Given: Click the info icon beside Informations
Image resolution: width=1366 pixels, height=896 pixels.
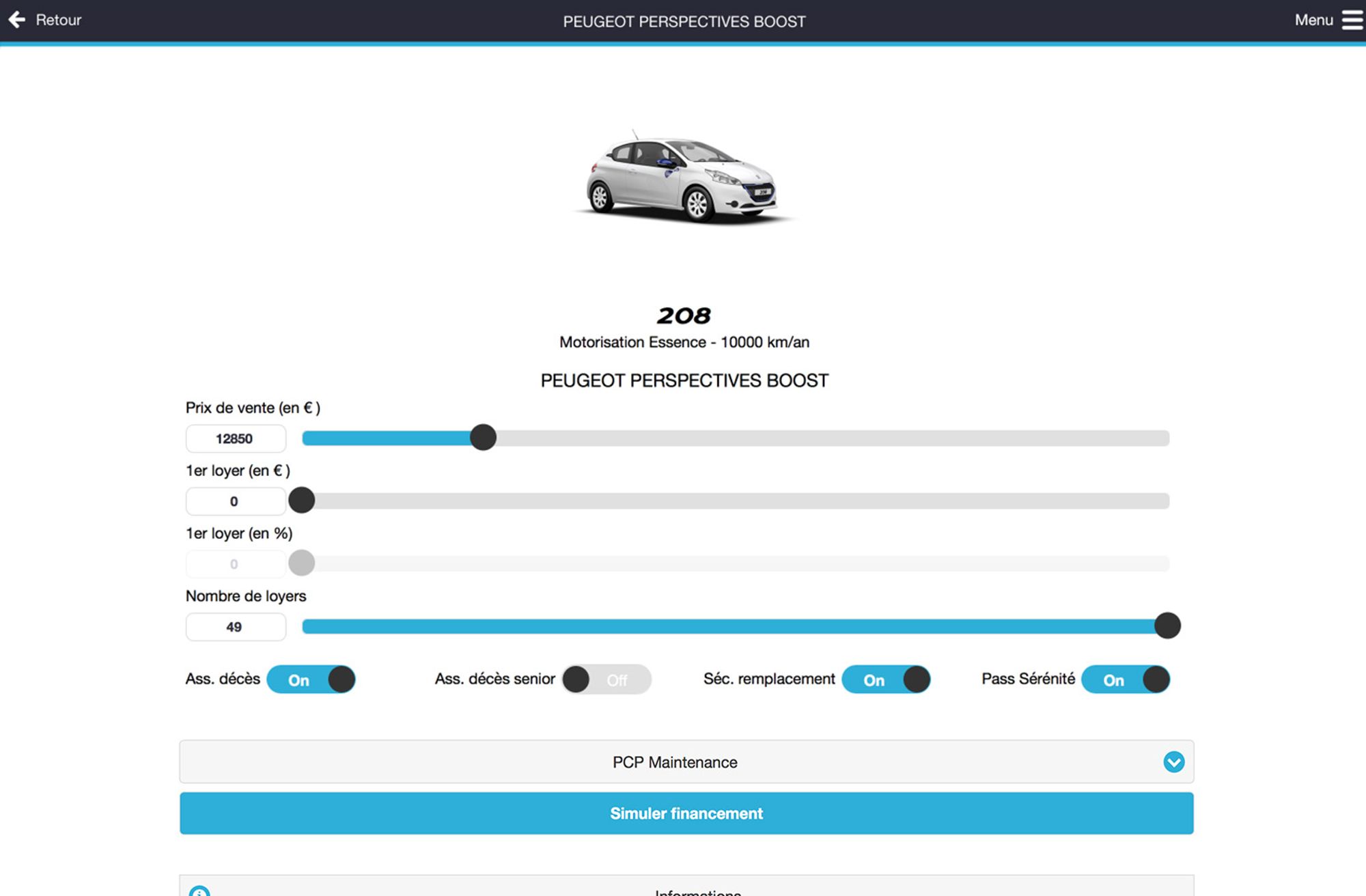Looking at the screenshot, I should 199,891.
